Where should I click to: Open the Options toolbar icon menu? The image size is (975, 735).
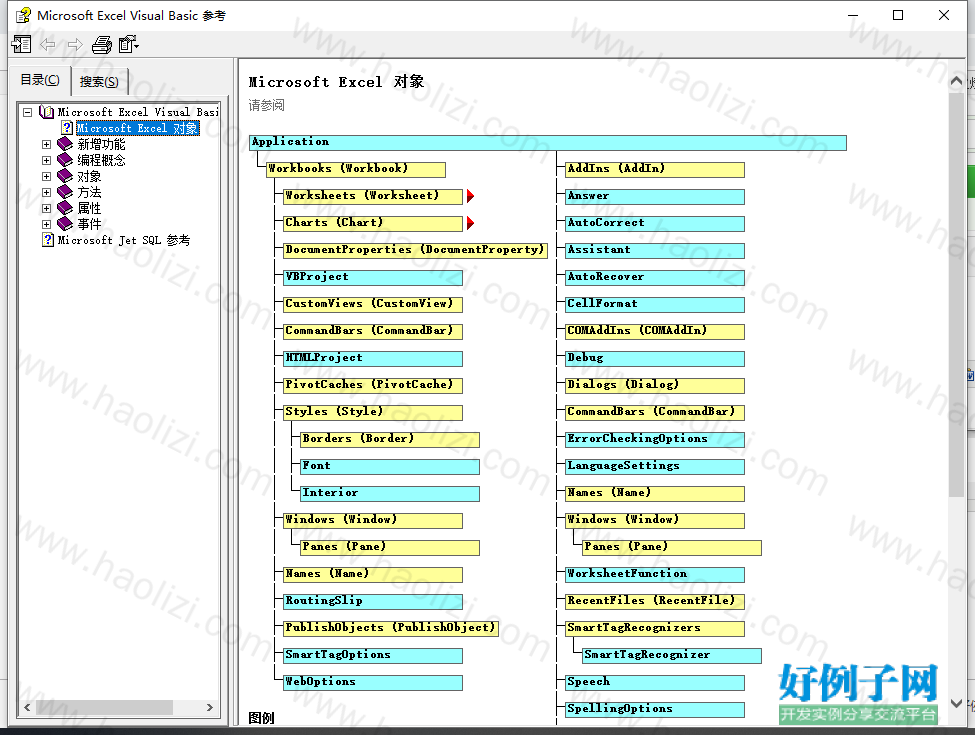[x=129, y=44]
